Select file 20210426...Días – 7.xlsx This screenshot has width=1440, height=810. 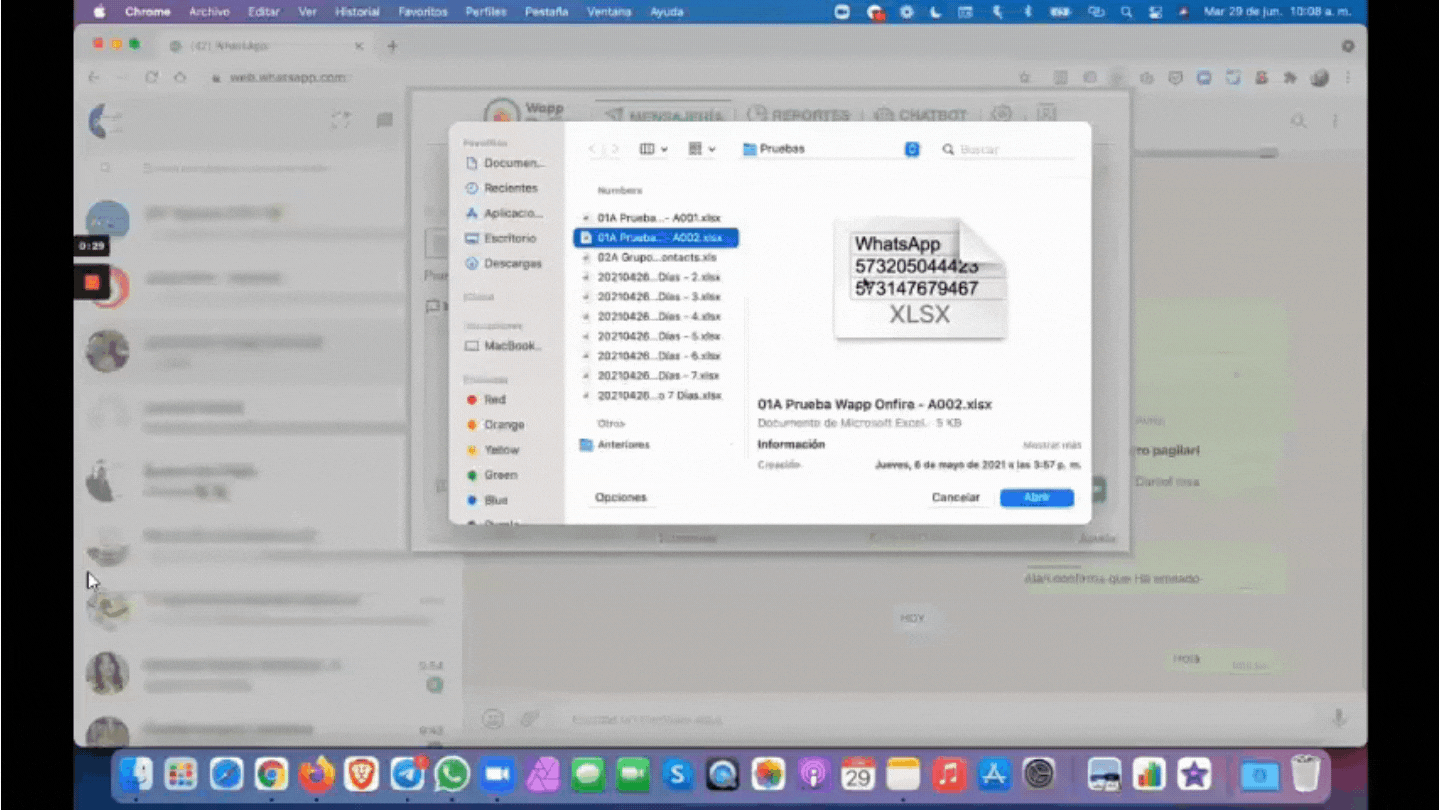656,376
